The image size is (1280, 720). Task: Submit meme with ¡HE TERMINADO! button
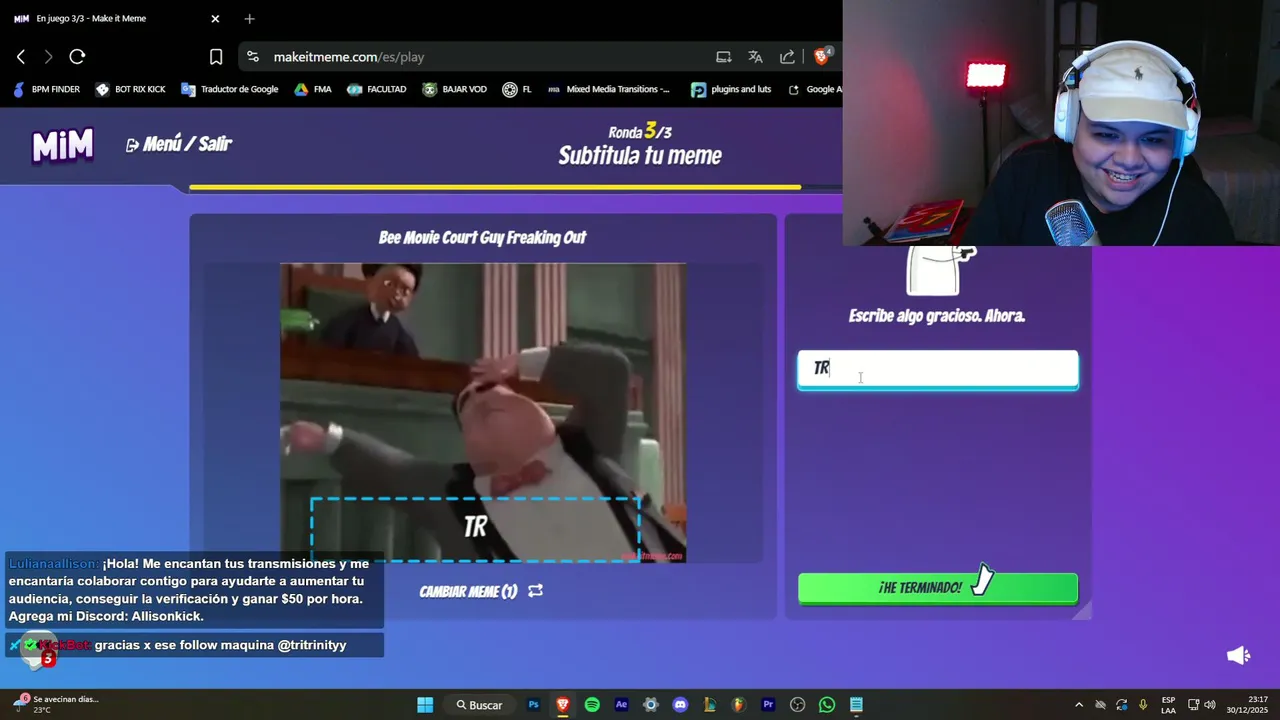[x=938, y=588]
